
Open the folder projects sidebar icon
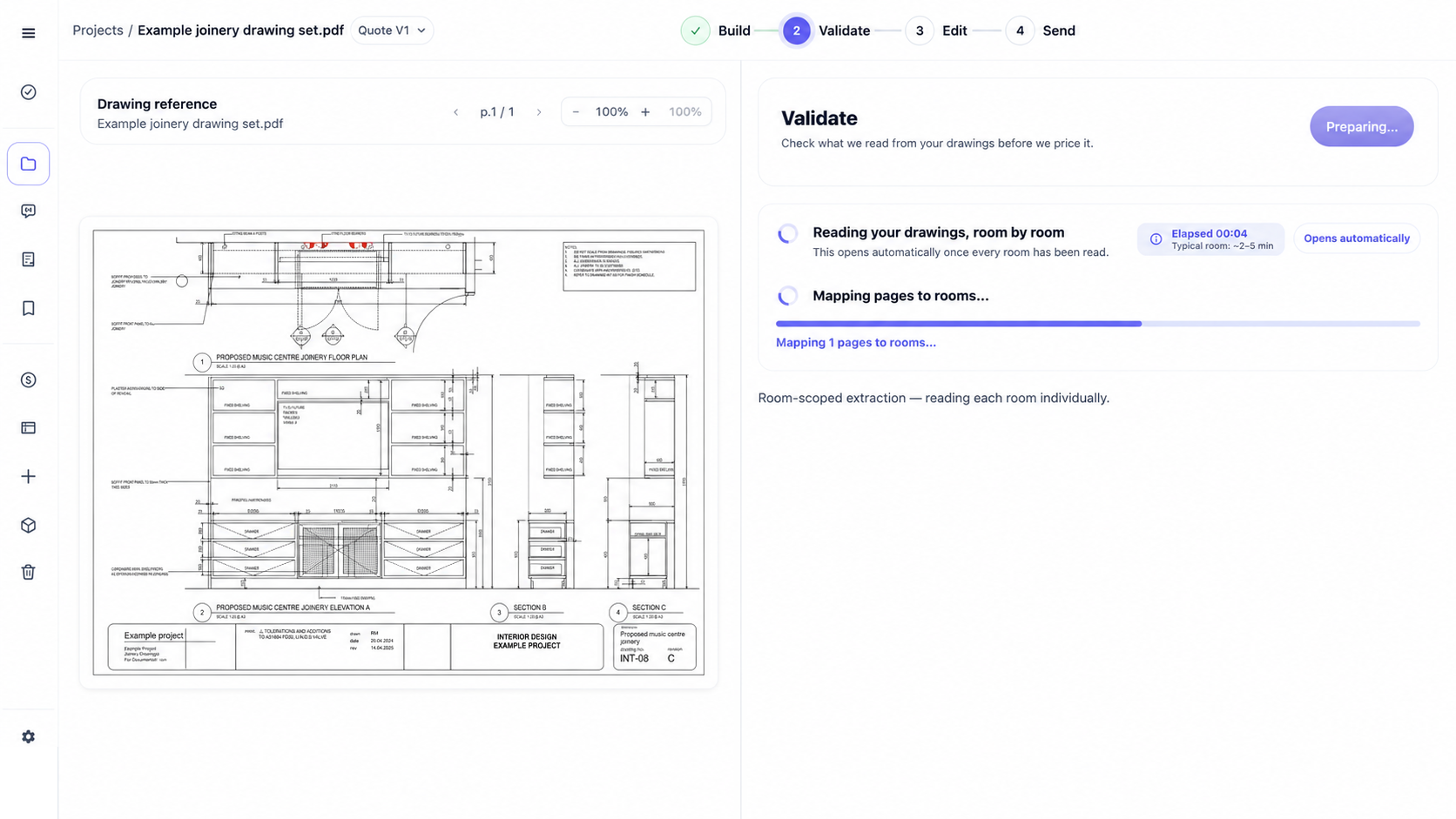click(29, 164)
